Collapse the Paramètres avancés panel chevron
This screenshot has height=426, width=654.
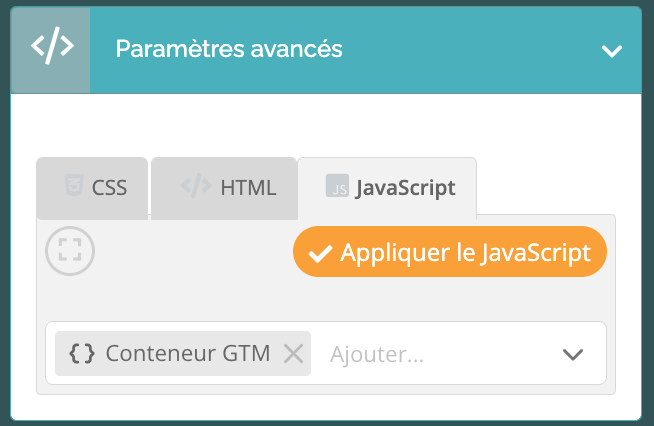pyautogui.click(x=611, y=51)
